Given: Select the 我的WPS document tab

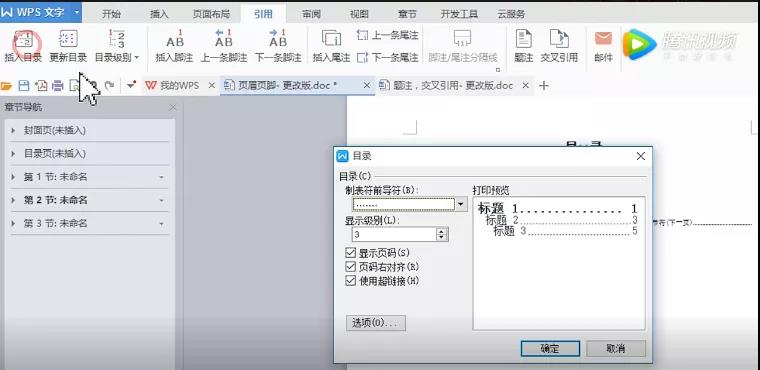Looking at the screenshot, I should tap(173, 86).
